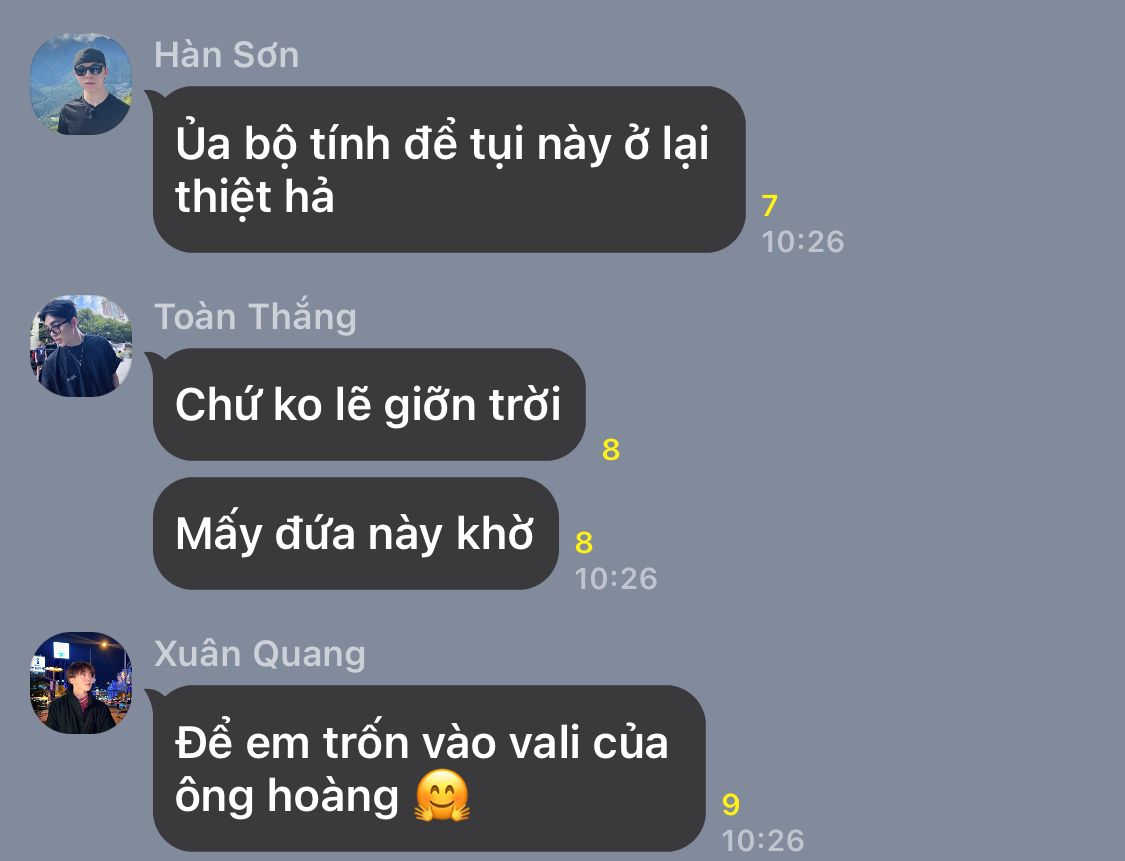The height and width of the screenshot is (861, 1125).
Task: Tap Toàn Thắng's avatar photo
Action: (x=80, y=346)
